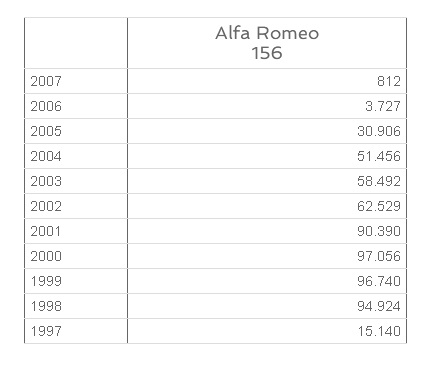Select the 2002 year cell

pyautogui.click(x=76, y=206)
